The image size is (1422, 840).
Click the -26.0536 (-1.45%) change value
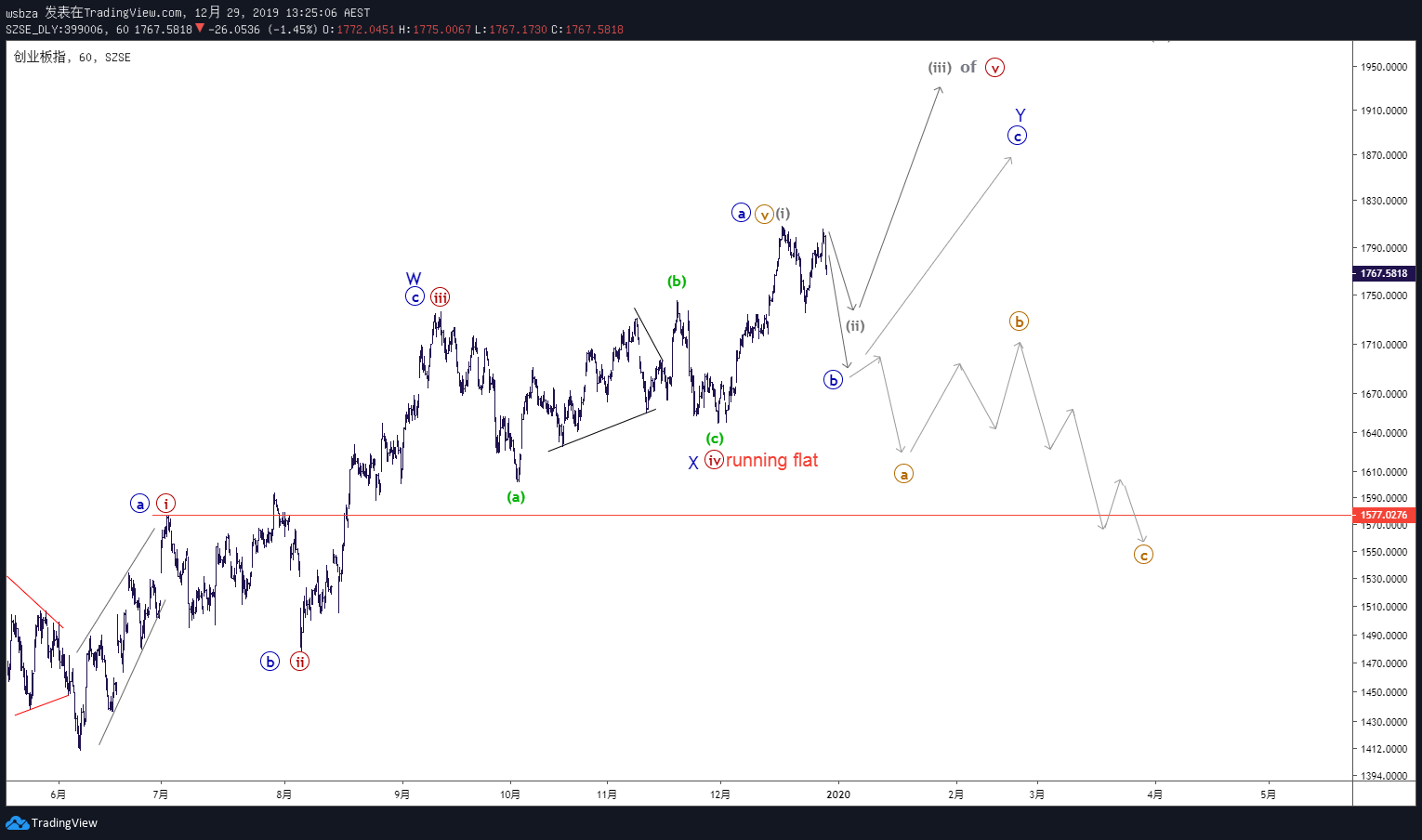[x=263, y=30]
